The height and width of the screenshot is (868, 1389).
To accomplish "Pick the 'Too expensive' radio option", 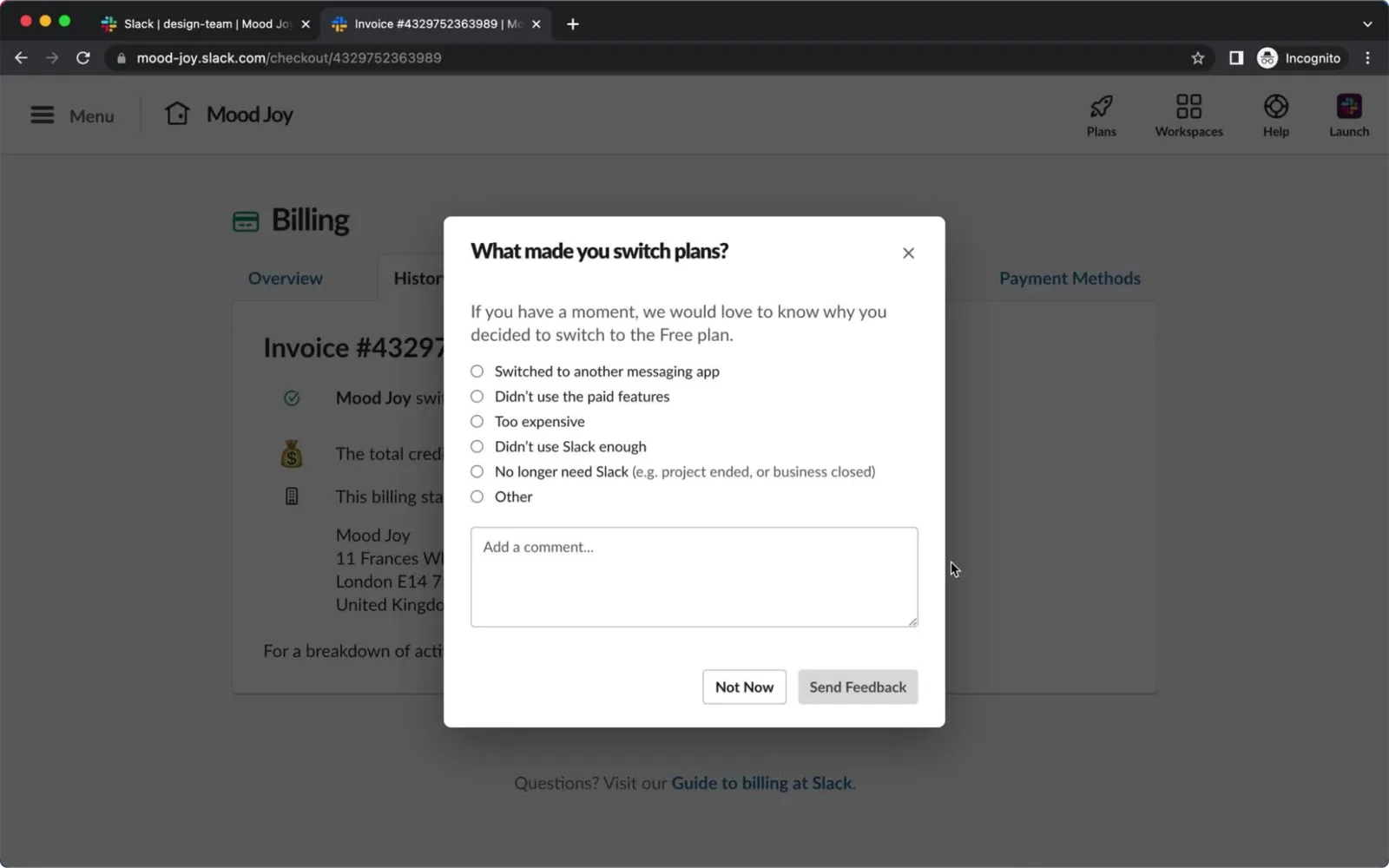I will tap(477, 422).
